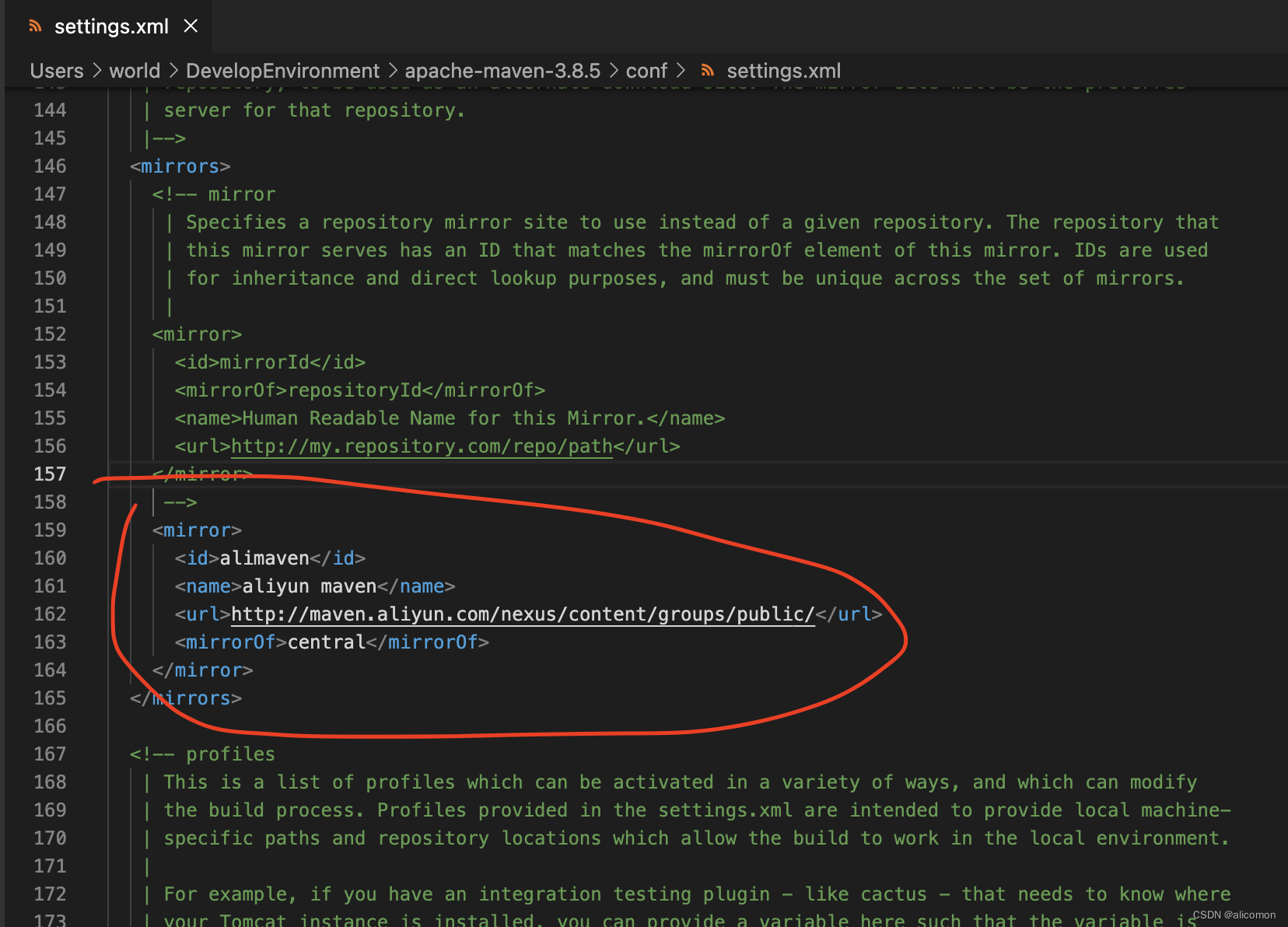Click 'Specifies a repository mirror site' comment
The height and width of the screenshot is (927, 1288).
[x=377, y=222]
